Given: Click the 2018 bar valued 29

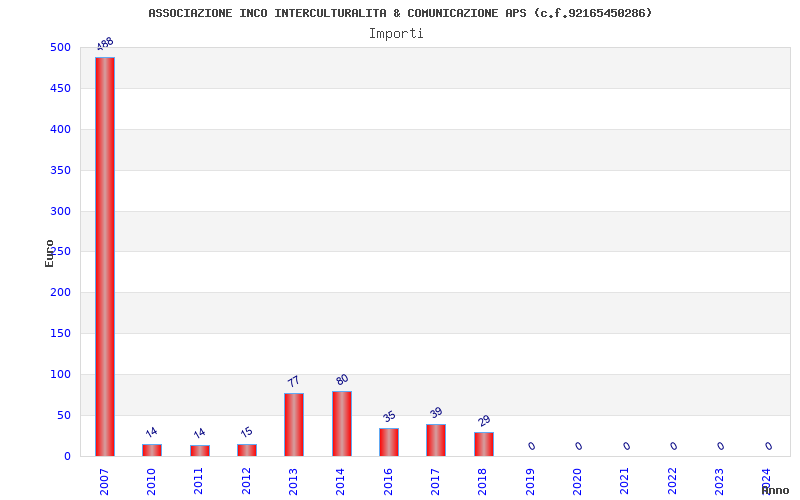Looking at the screenshot, I should pos(484,444).
